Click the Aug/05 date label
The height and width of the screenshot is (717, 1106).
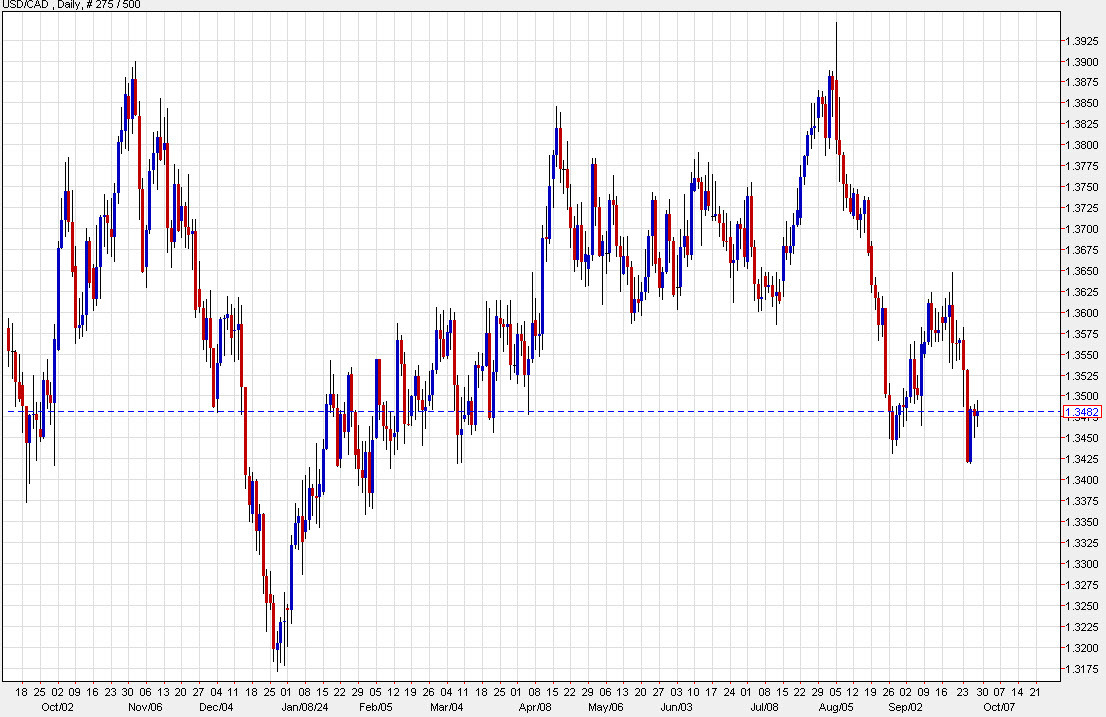coord(837,705)
